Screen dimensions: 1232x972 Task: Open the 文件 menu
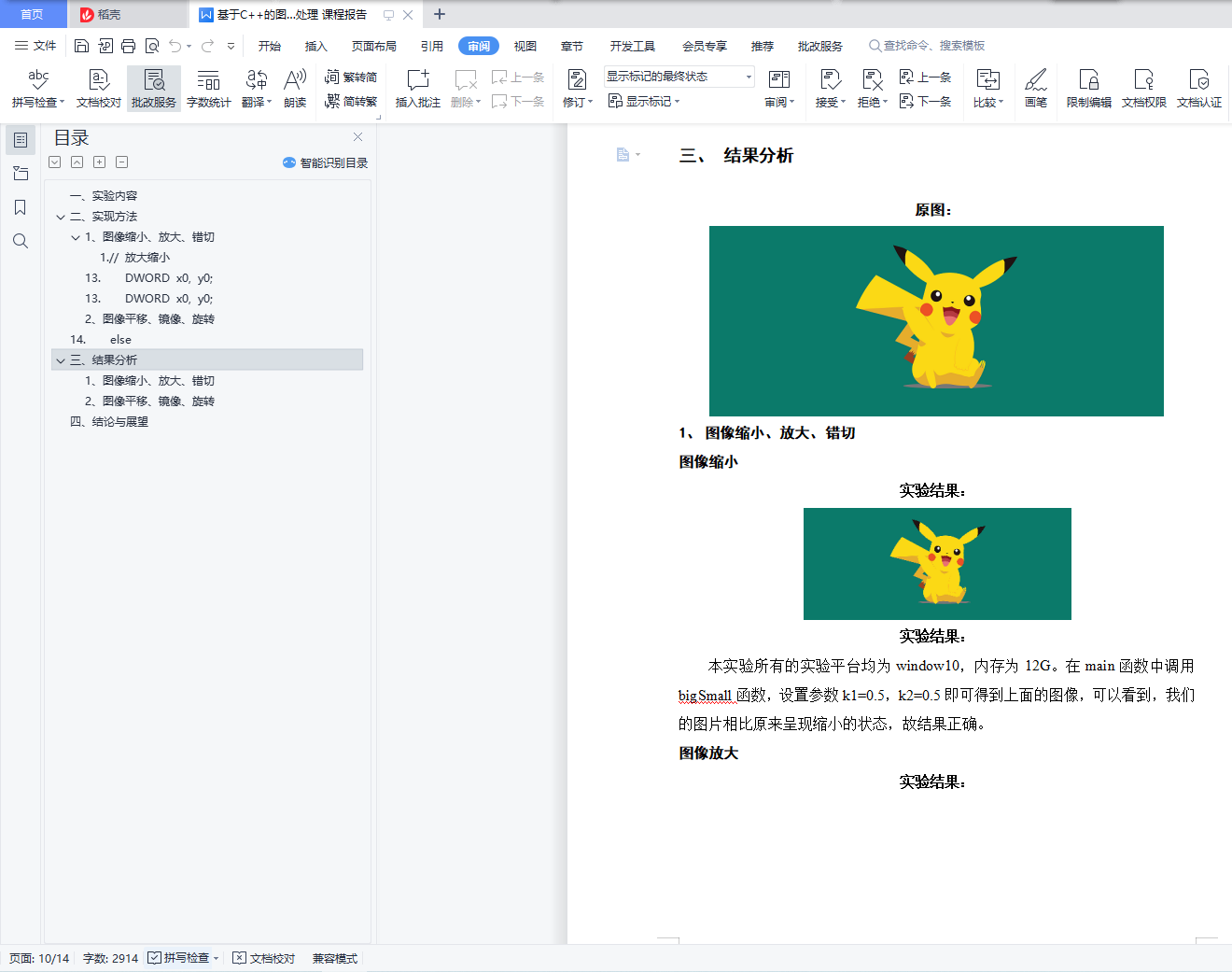click(x=35, y=46)
